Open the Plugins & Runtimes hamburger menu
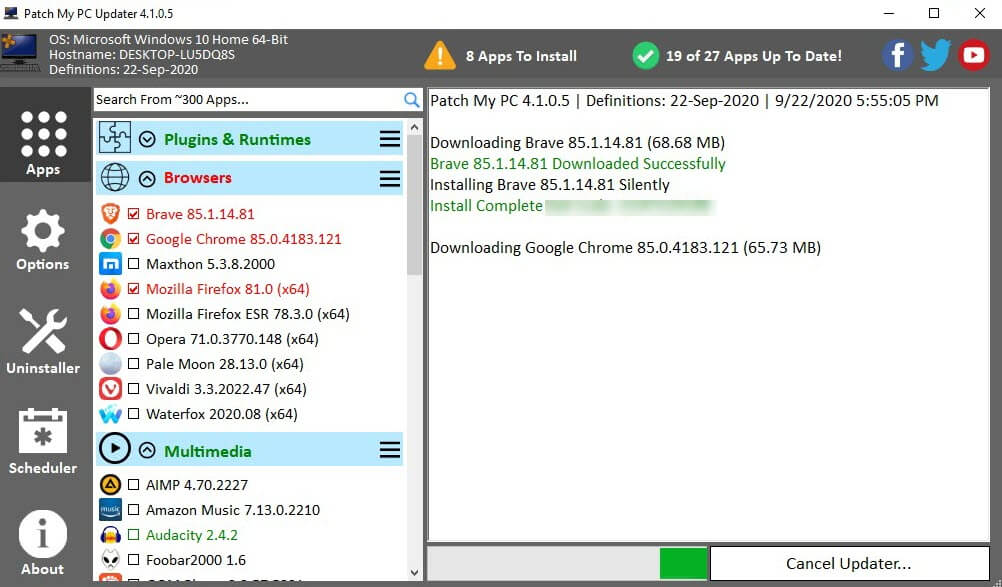This screenshot has width=1002, height=587. 390,139
